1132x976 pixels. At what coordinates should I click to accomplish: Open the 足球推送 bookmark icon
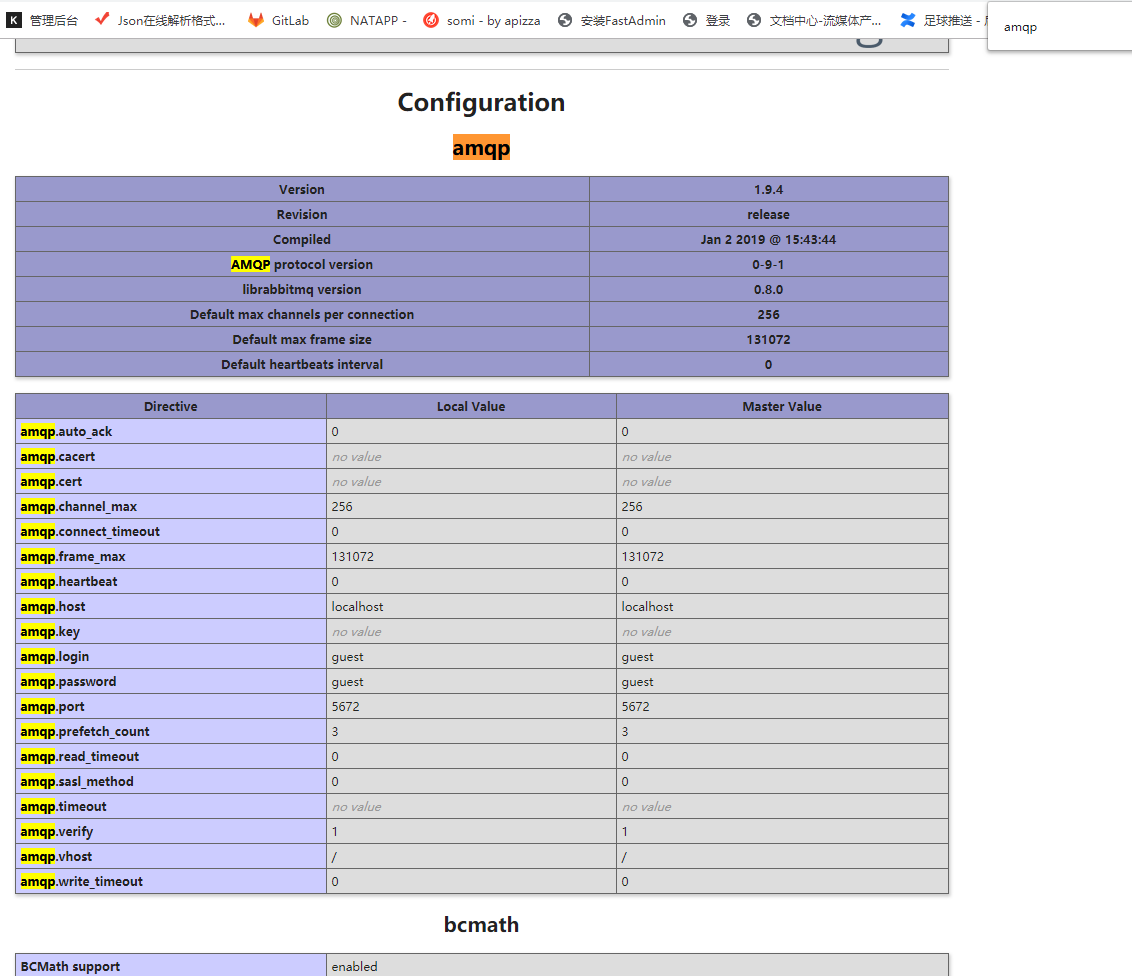(x=907, y=20)
